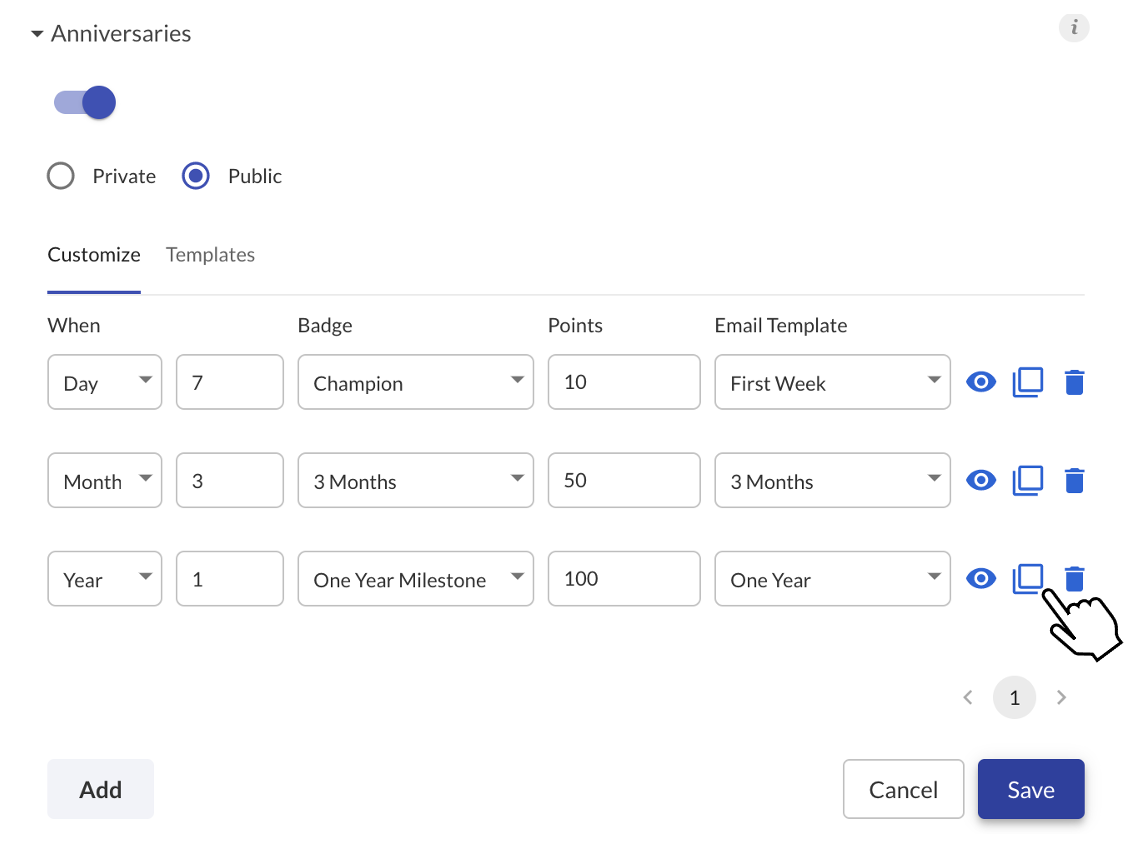Screen dimensions: 1138x852
Task: Delete the One Year Milestone row
Action: (x=1074, y=578)
